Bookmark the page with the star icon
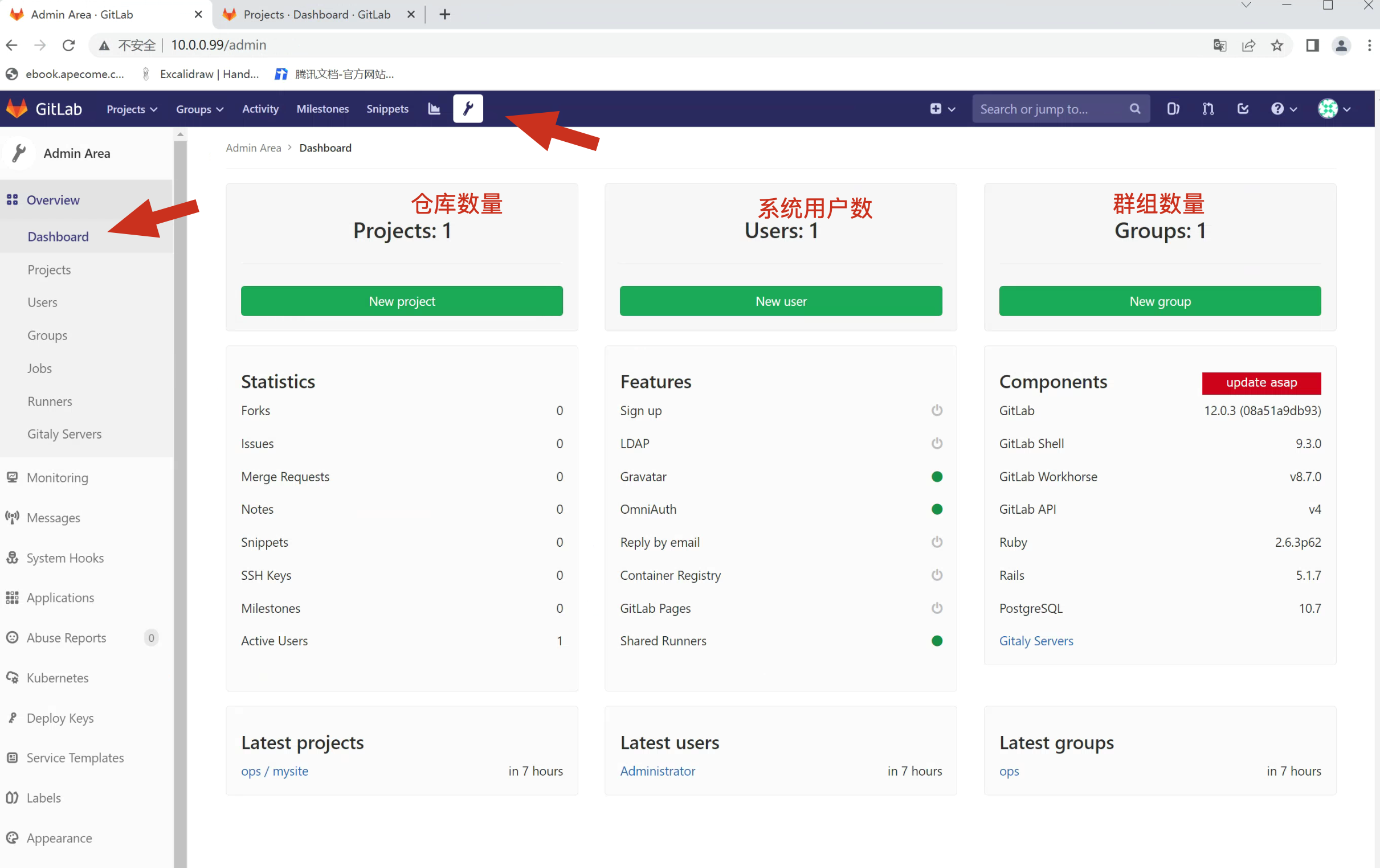The width and height of the screenshot is (1380, 868). tap(1276, 45)
